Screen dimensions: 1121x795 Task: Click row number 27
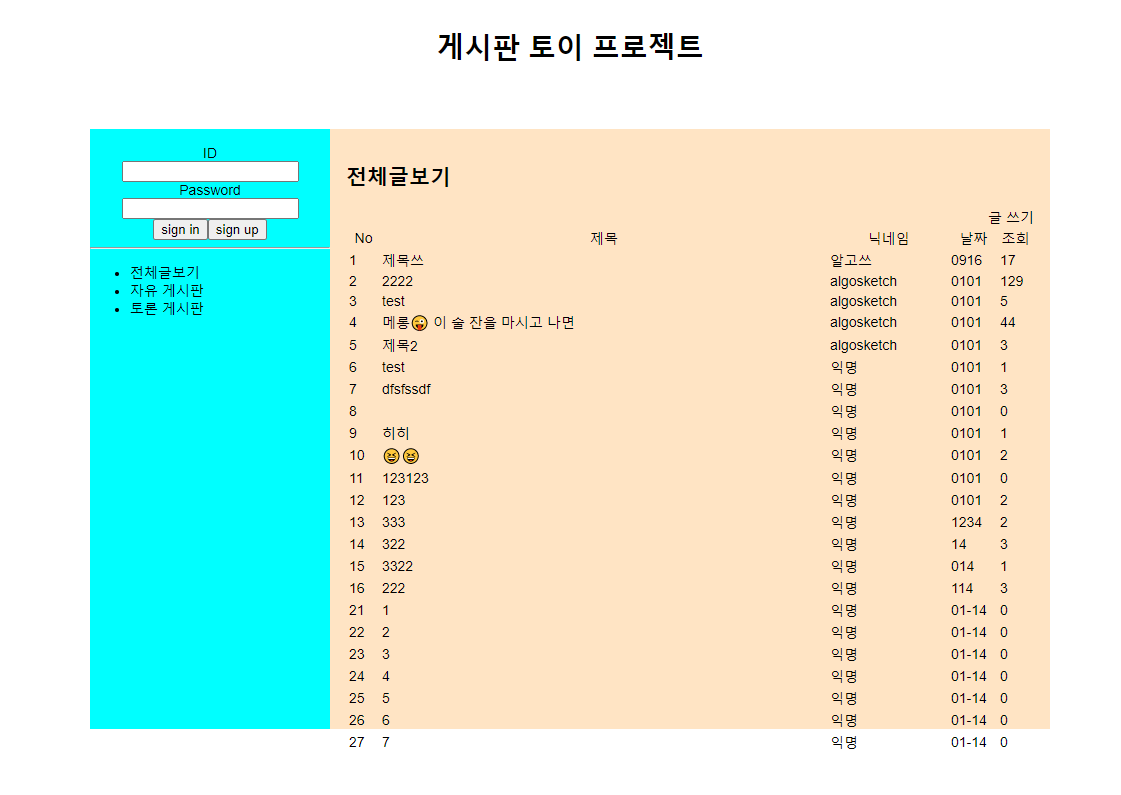[x=357, y=742]
